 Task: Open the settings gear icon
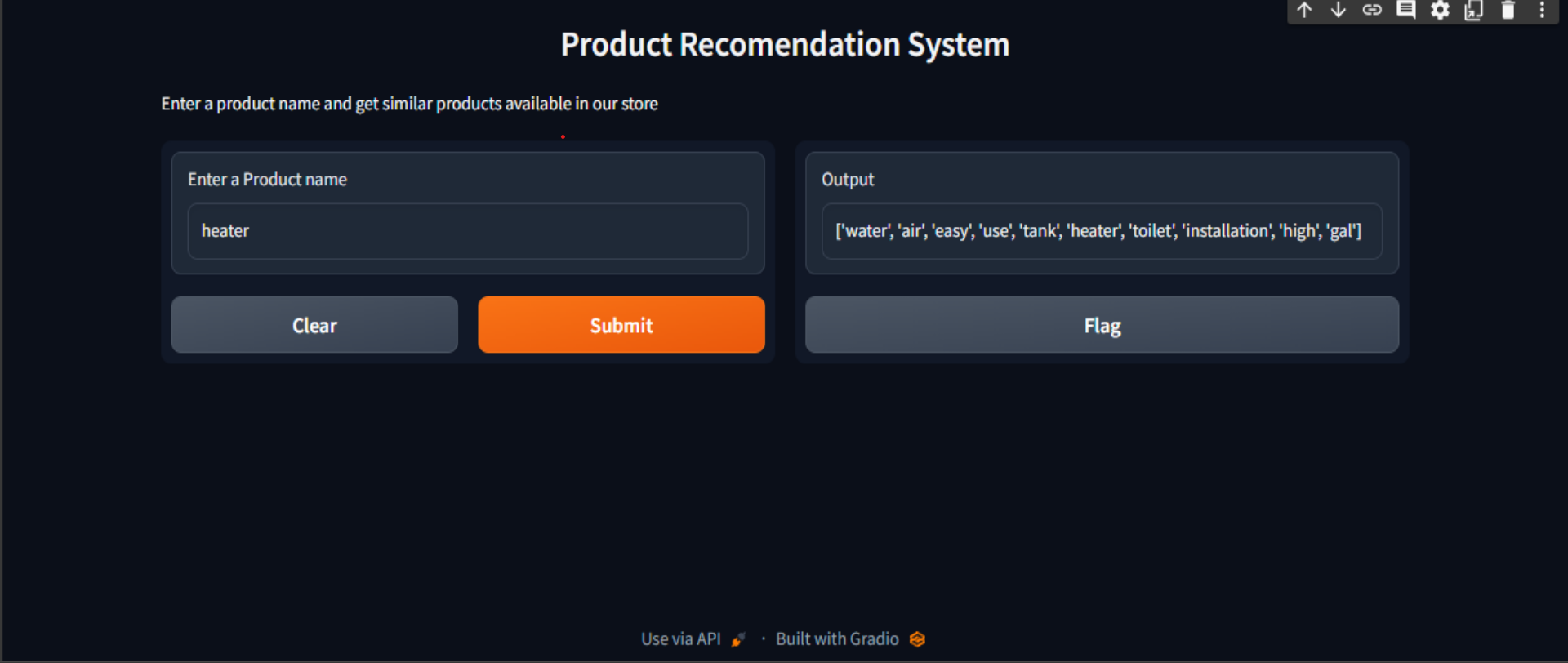tap(1441, 11)
